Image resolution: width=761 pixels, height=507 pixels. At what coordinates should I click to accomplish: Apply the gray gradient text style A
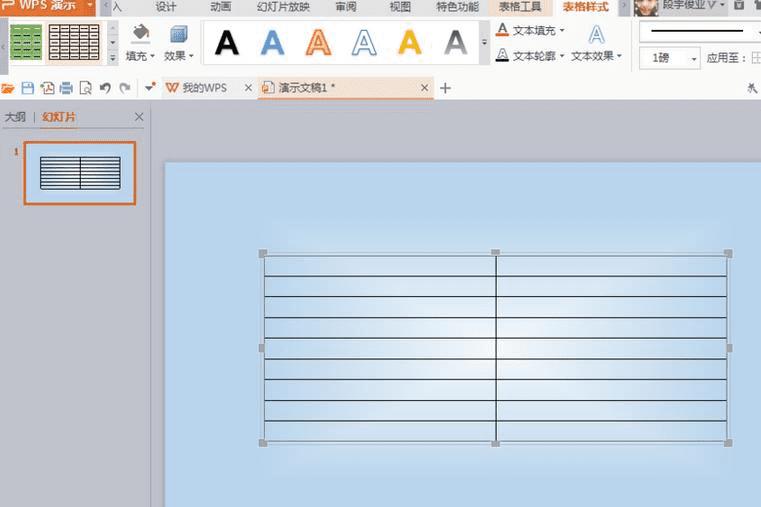[456, 43]
